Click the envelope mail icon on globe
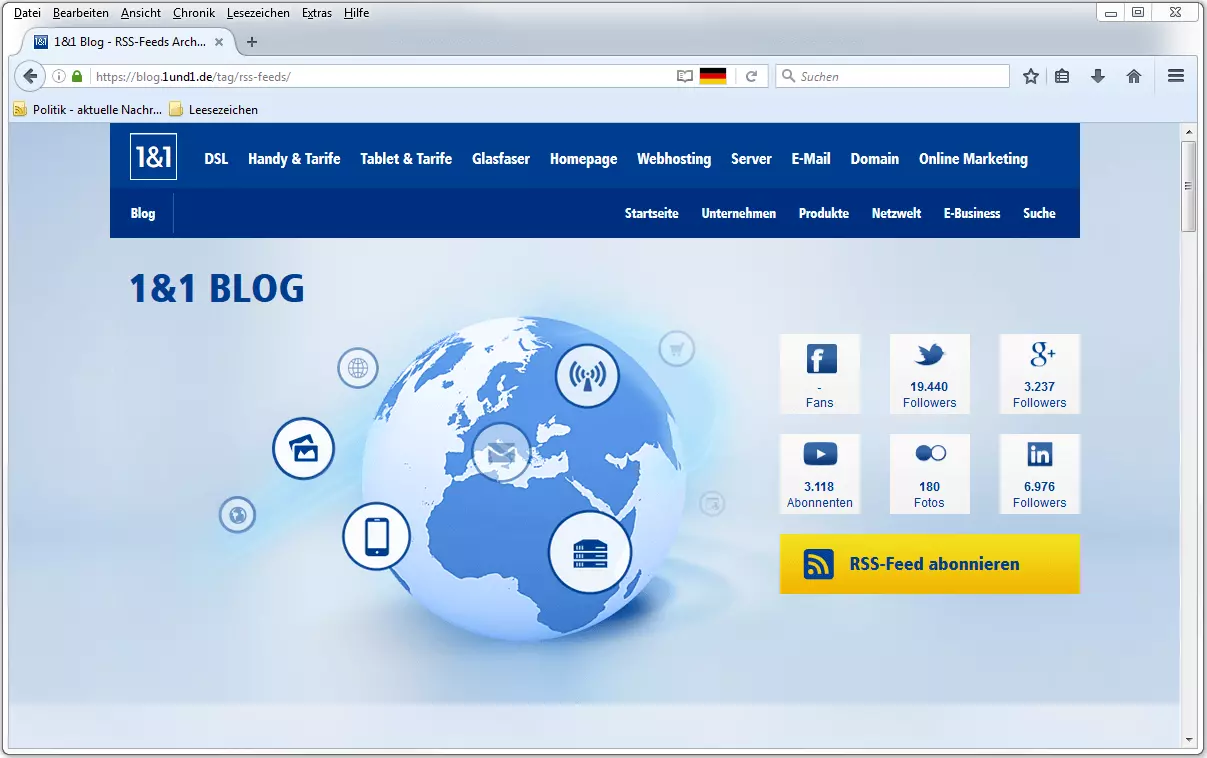Viewport: 1207px width, 758px height. click(501, 453)
